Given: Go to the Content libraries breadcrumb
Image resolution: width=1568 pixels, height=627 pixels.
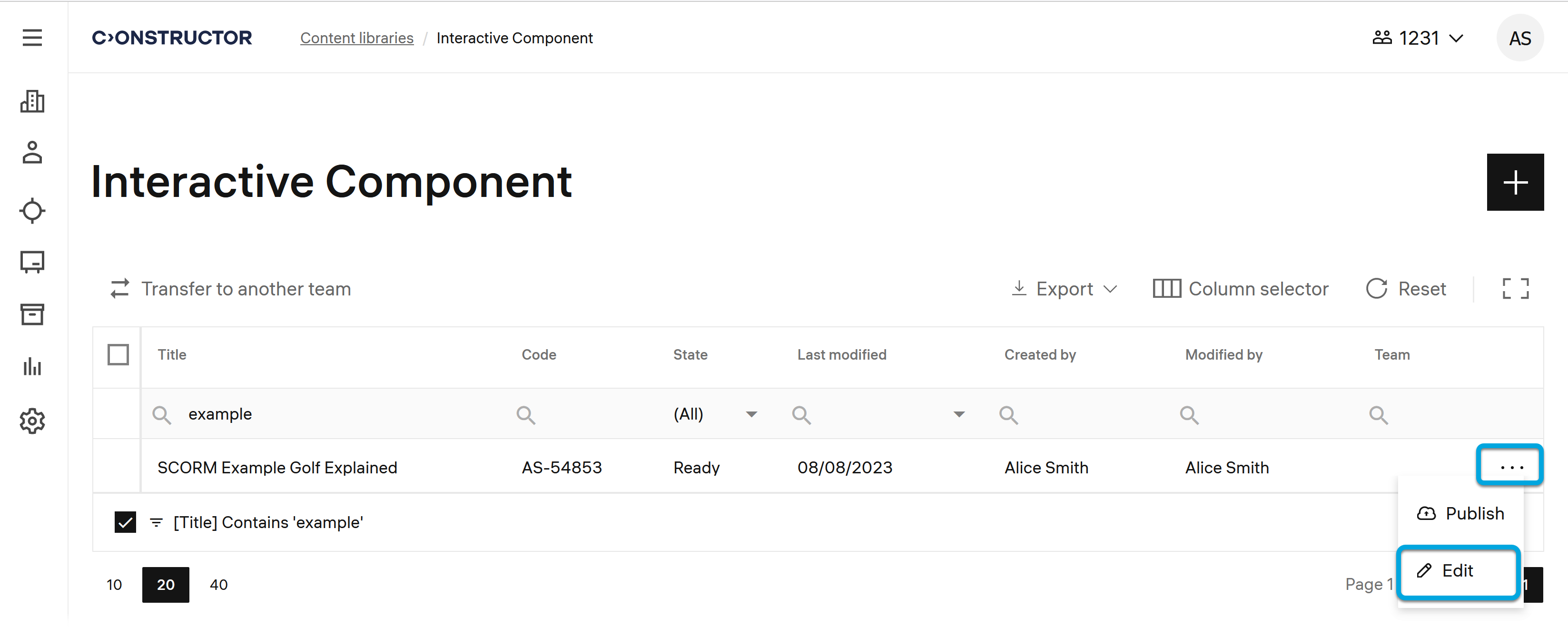Looking at the screenshot, I should tap(357, 39).
